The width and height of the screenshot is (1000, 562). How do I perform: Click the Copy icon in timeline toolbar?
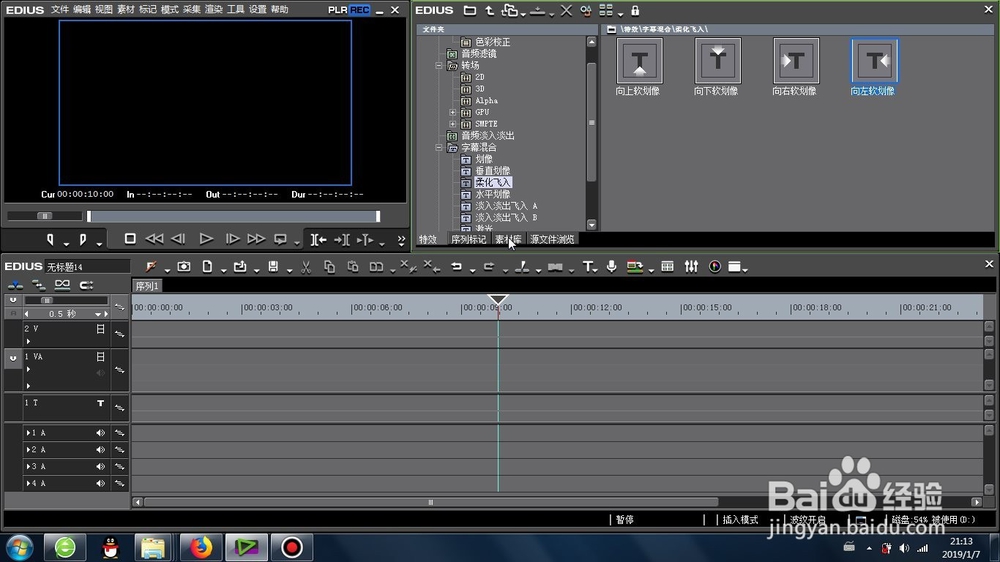pos(329,267)
